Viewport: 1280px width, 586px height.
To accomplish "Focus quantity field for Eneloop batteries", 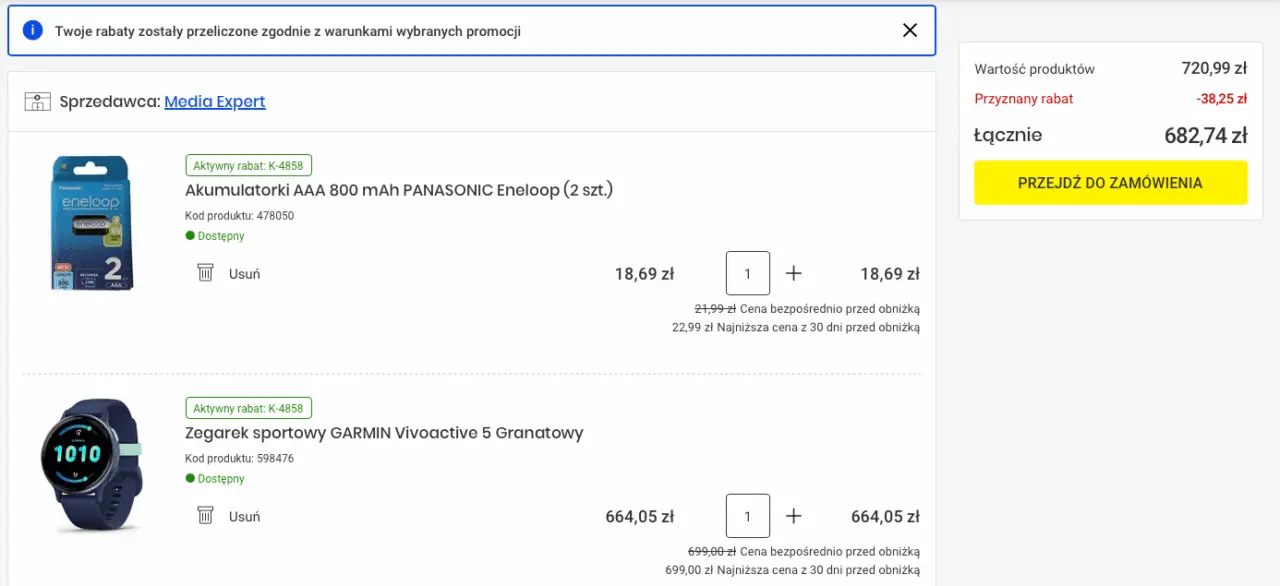I will coord(748,273).
